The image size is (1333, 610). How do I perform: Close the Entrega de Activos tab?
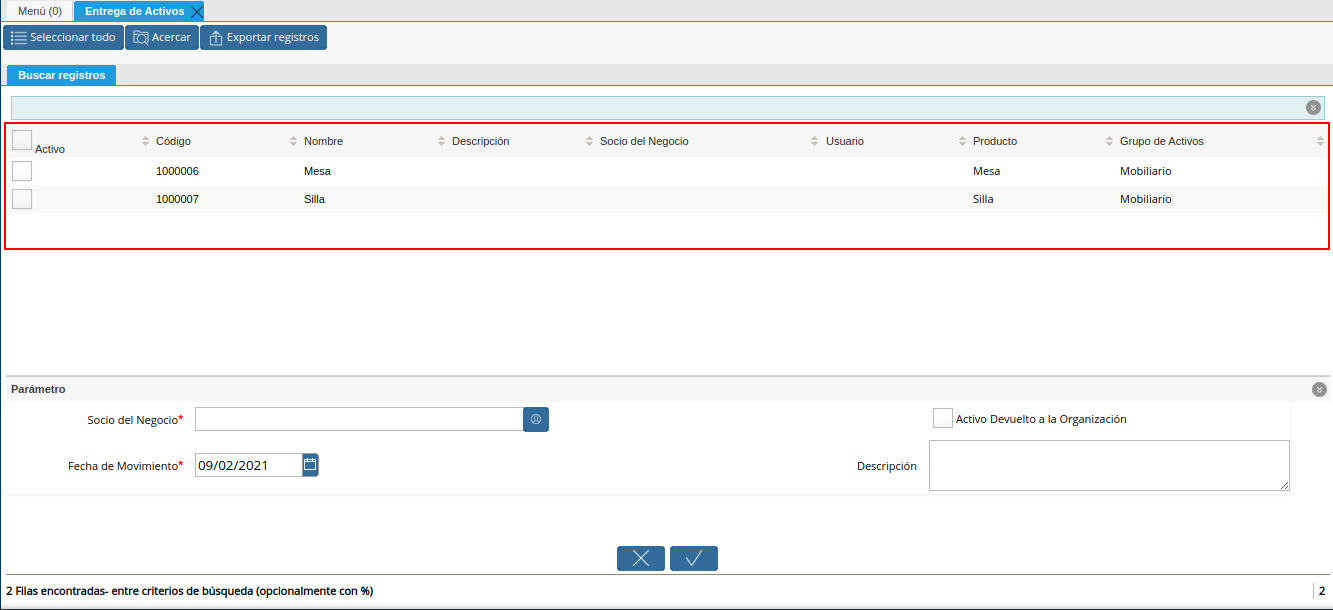pos(196,12)
